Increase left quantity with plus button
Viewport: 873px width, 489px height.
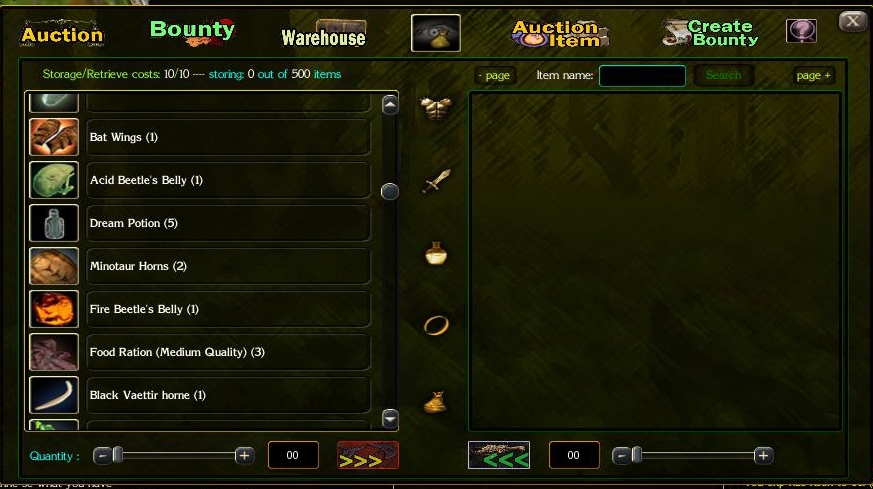point(244,456)
